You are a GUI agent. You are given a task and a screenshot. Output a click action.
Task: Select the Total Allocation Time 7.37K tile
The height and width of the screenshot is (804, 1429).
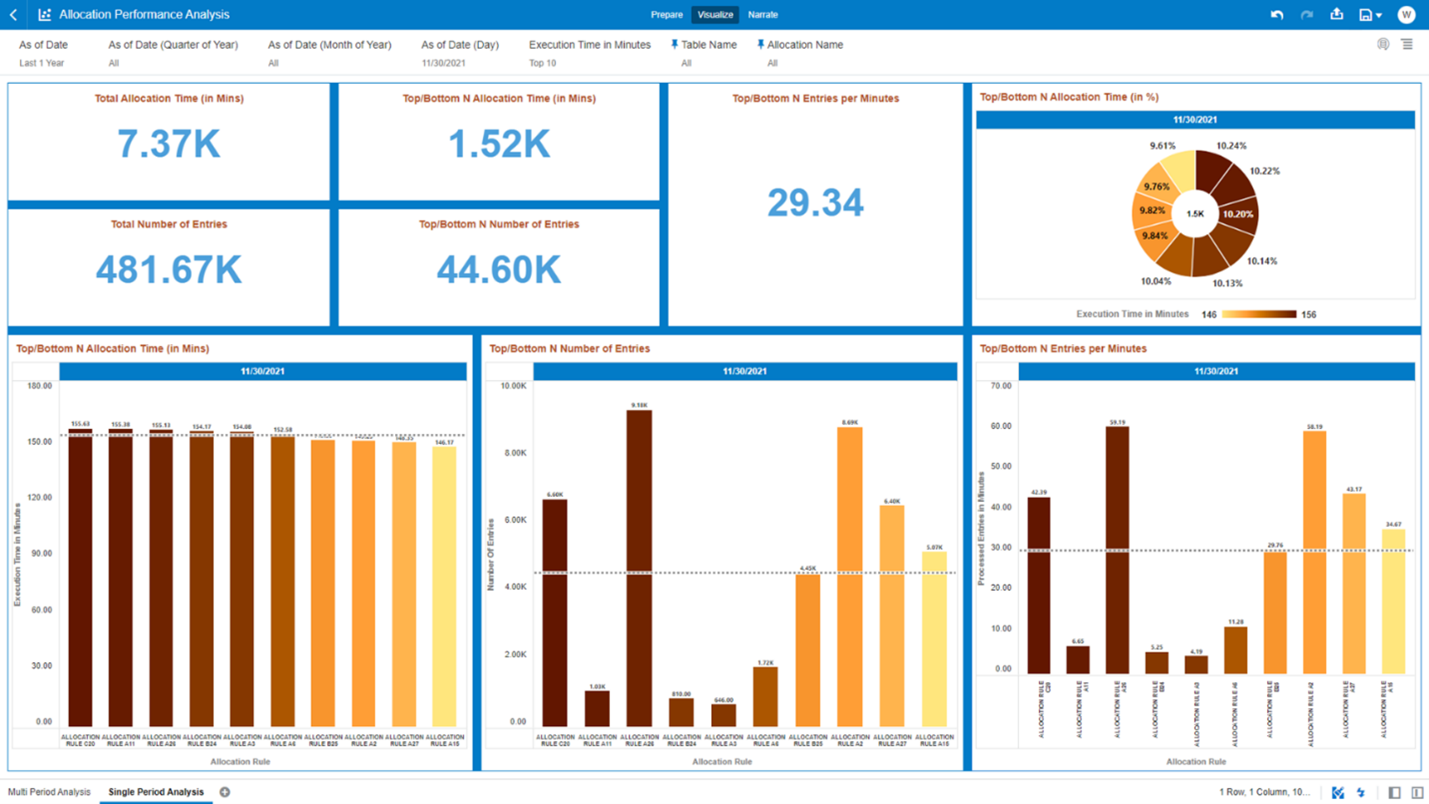169,142
